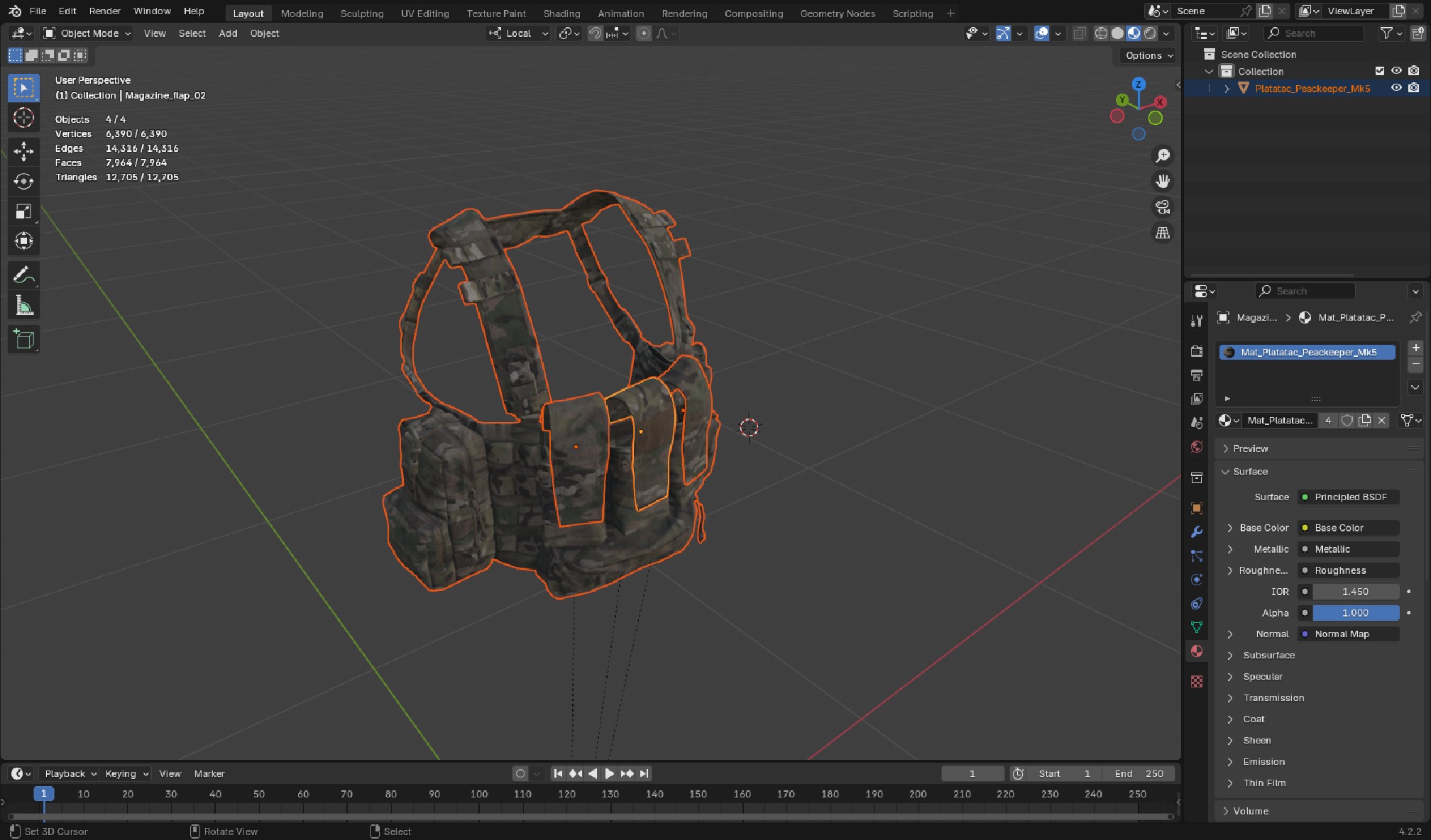
Task: Open the Object Mode dropdown
Action: tap(87, 33)
